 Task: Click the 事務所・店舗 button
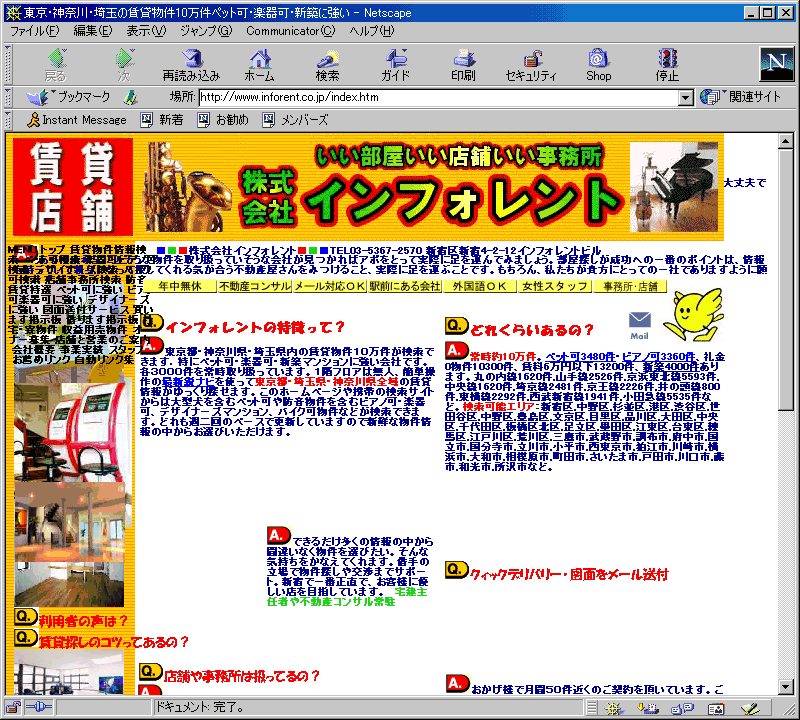click(630, 286)
